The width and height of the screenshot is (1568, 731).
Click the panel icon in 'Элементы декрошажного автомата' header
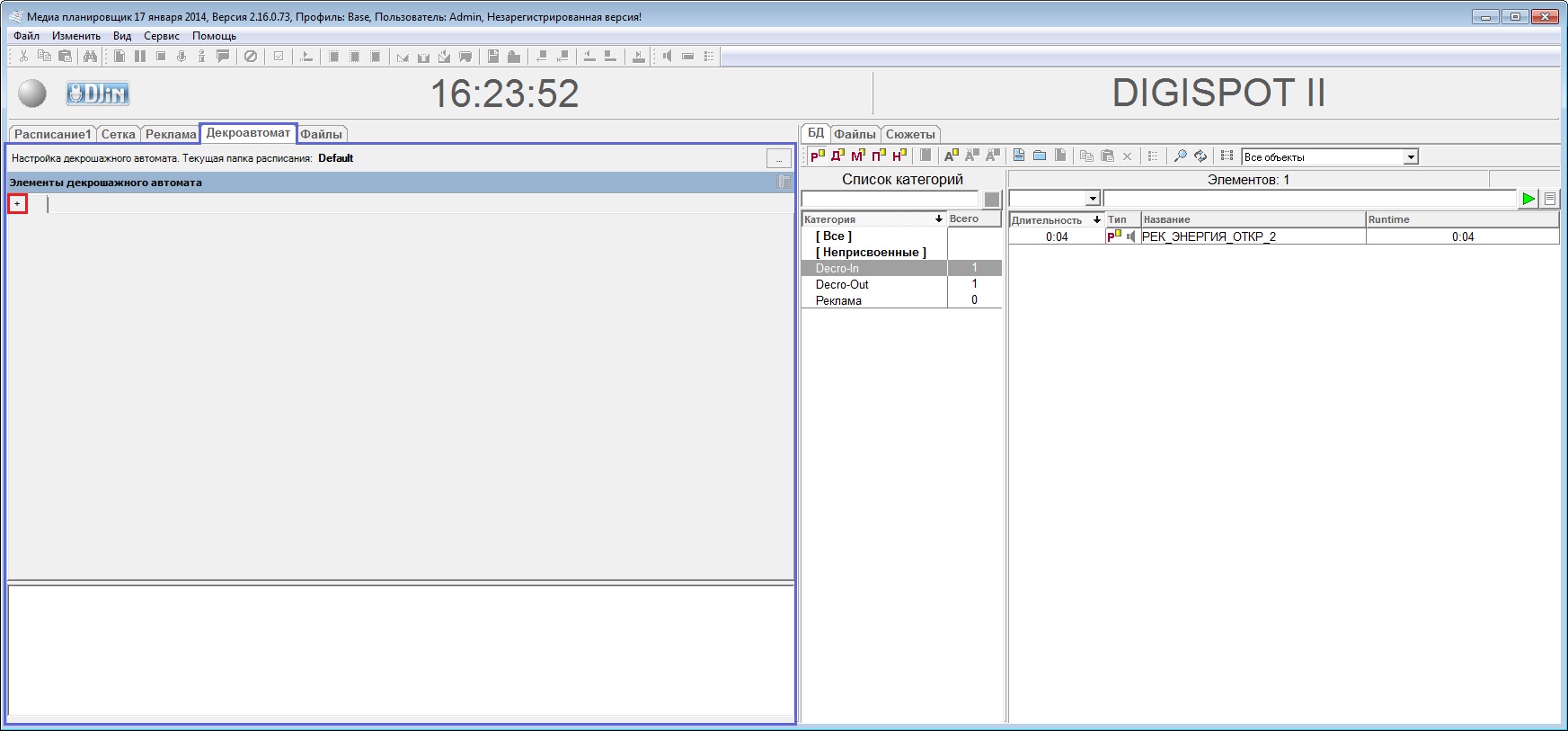pyautogui.click(x=784, y=182)
